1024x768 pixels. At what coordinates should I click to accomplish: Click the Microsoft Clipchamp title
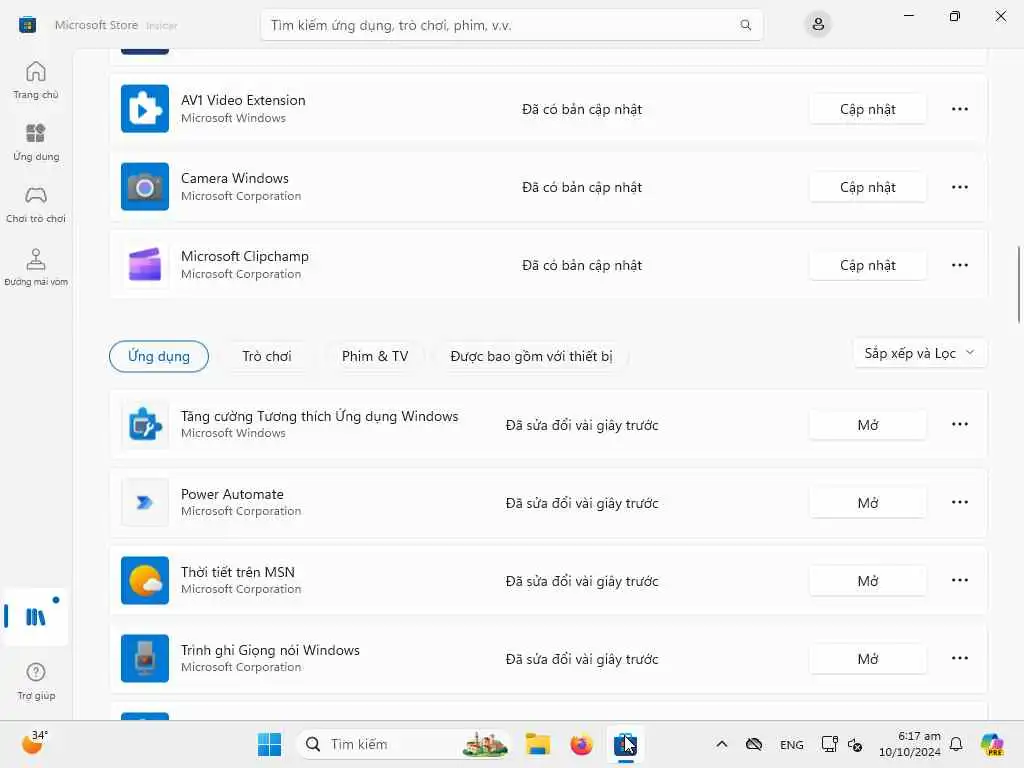(245, 256)
